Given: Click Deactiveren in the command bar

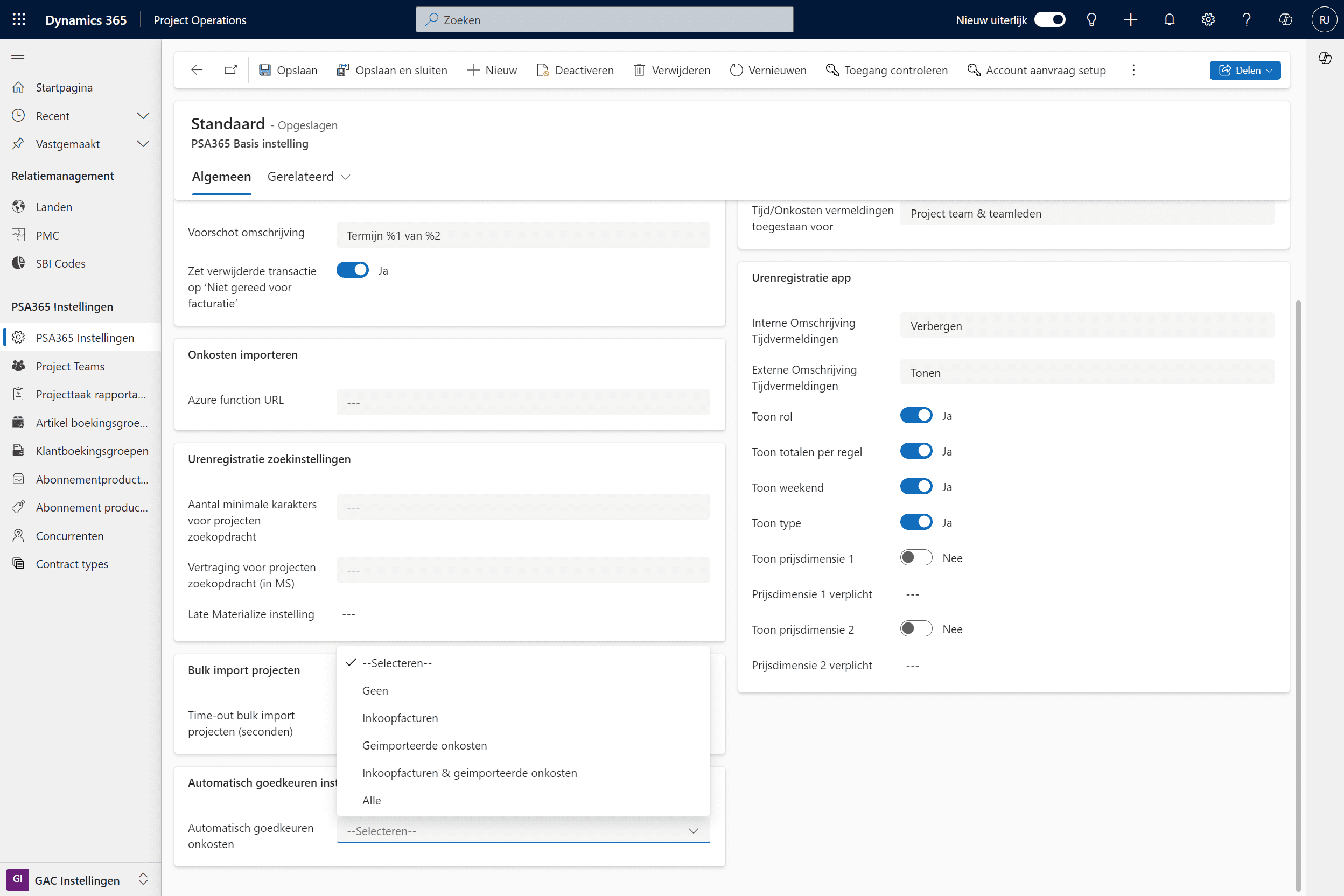Looking at the screenshot, I should tap(575, 69).
